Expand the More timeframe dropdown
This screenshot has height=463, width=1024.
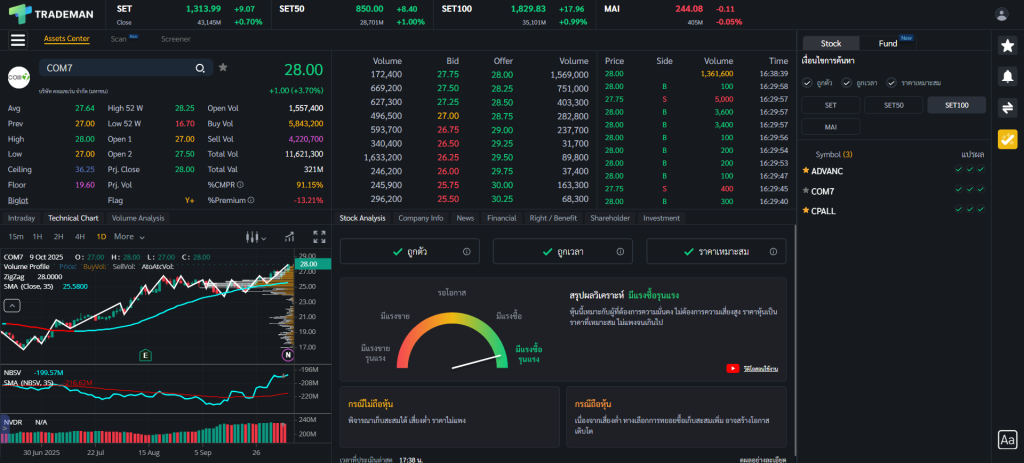(128, 237)
